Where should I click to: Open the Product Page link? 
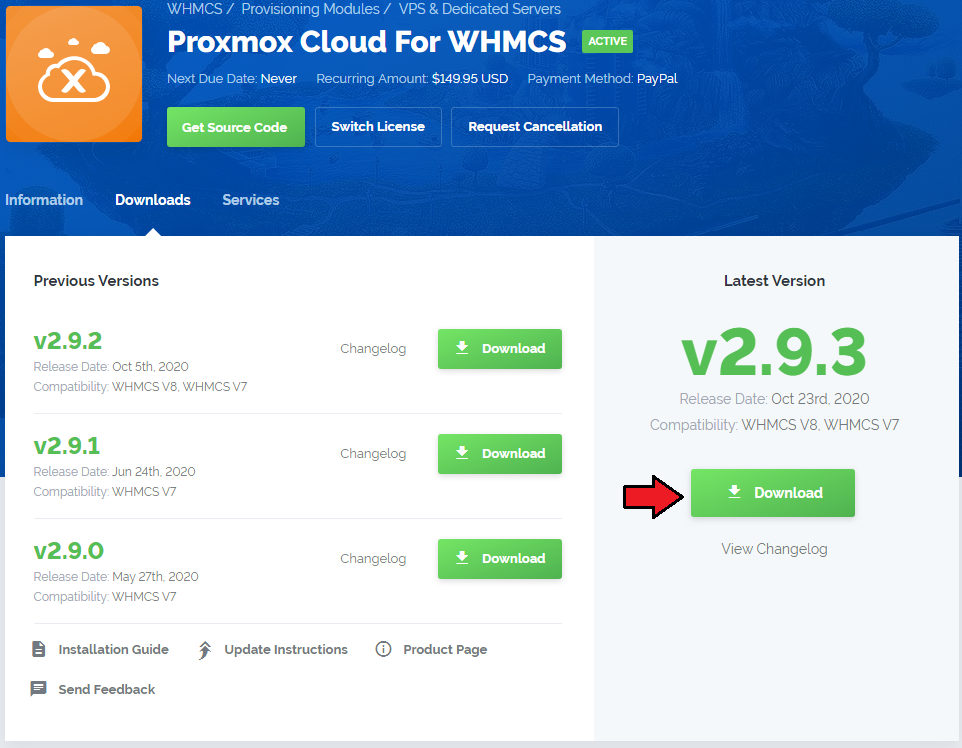pos(445,649)
